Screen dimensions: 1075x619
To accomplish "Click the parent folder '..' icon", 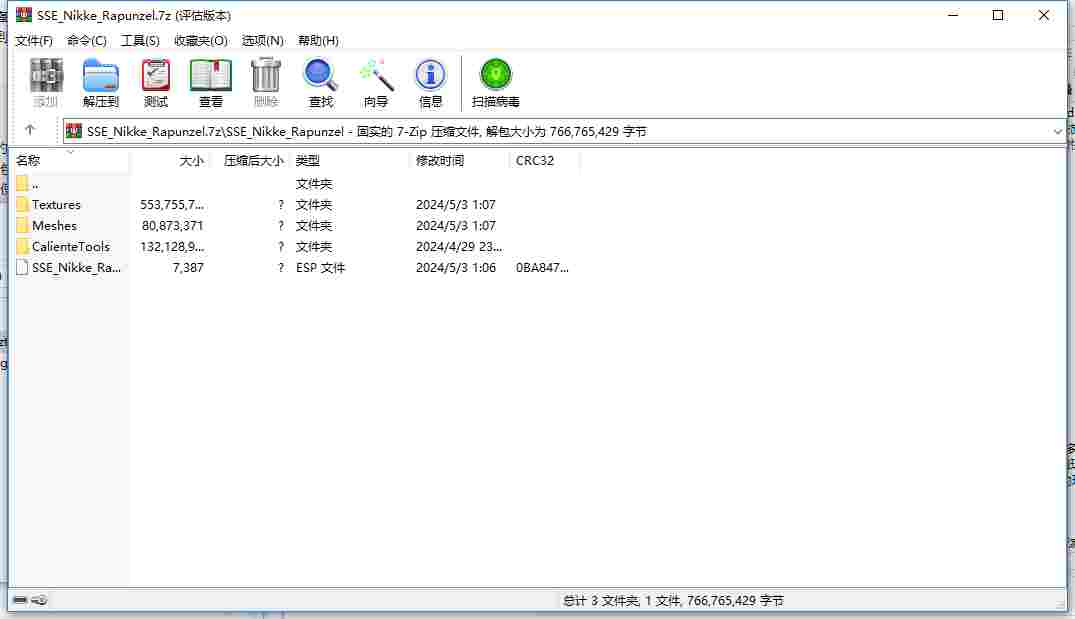I will pos(22,183).
